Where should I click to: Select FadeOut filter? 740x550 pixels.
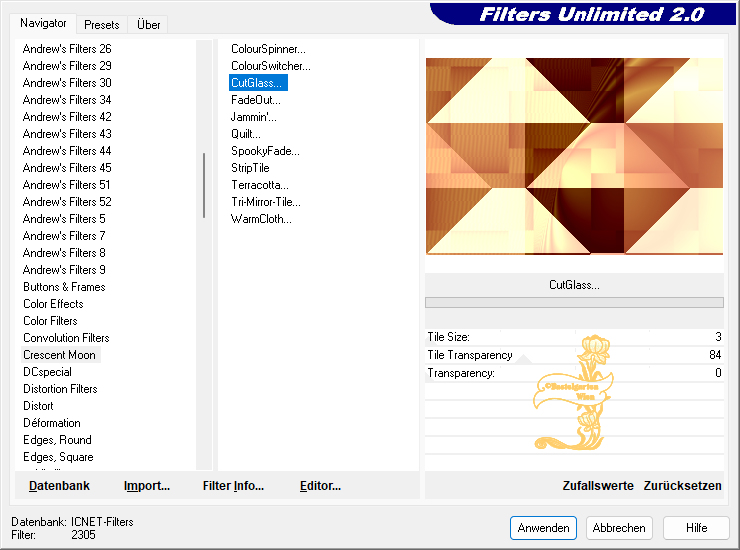pos(256,100)
